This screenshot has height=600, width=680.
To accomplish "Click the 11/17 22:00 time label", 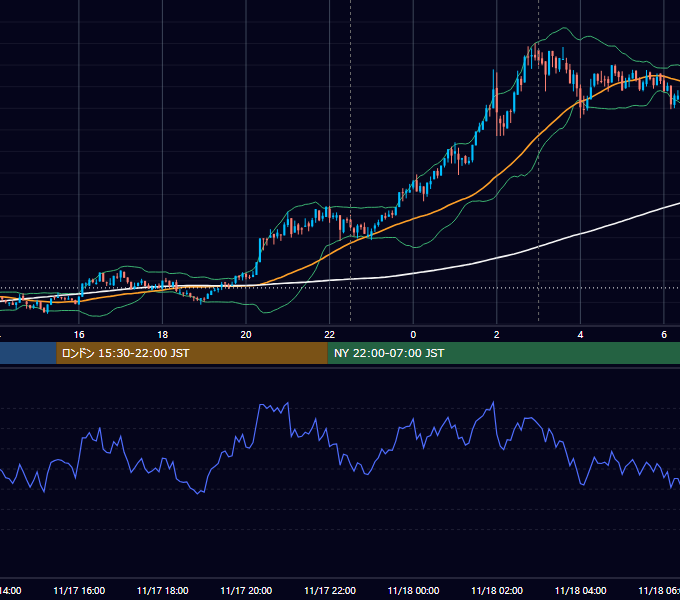I will click(x=330, y=591).
